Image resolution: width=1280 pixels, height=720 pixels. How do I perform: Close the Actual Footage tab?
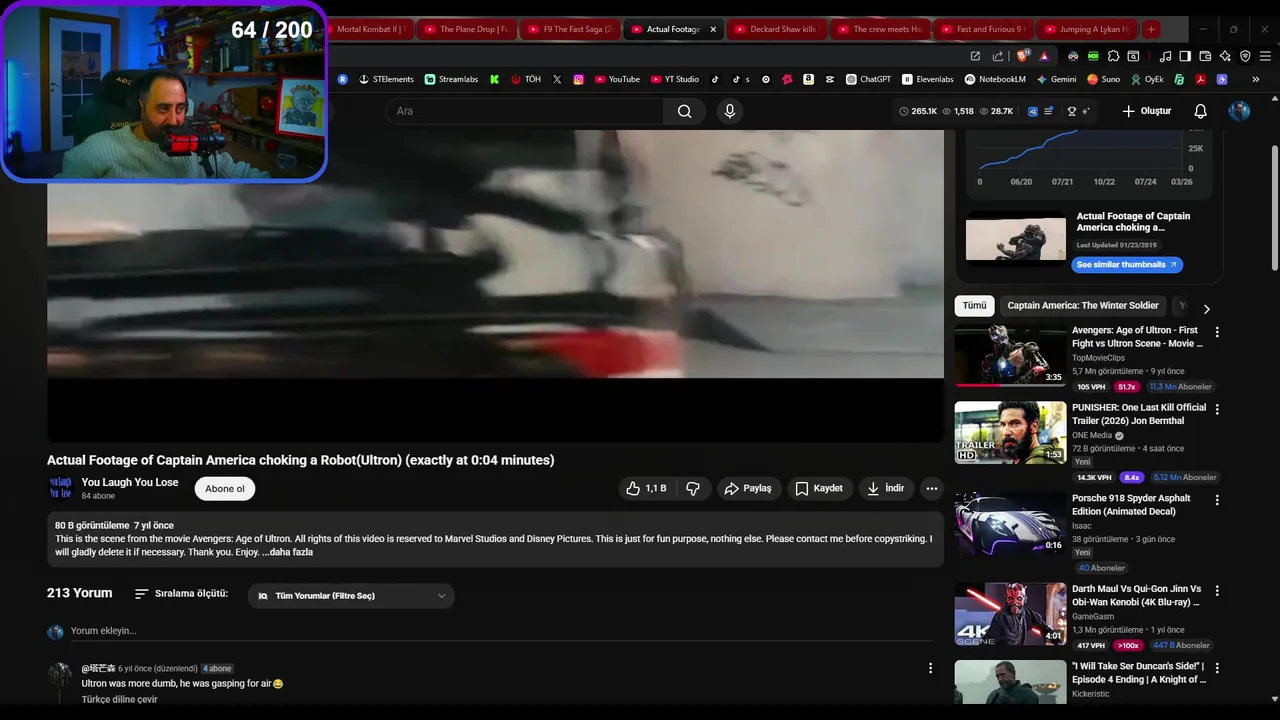[713, 29]
